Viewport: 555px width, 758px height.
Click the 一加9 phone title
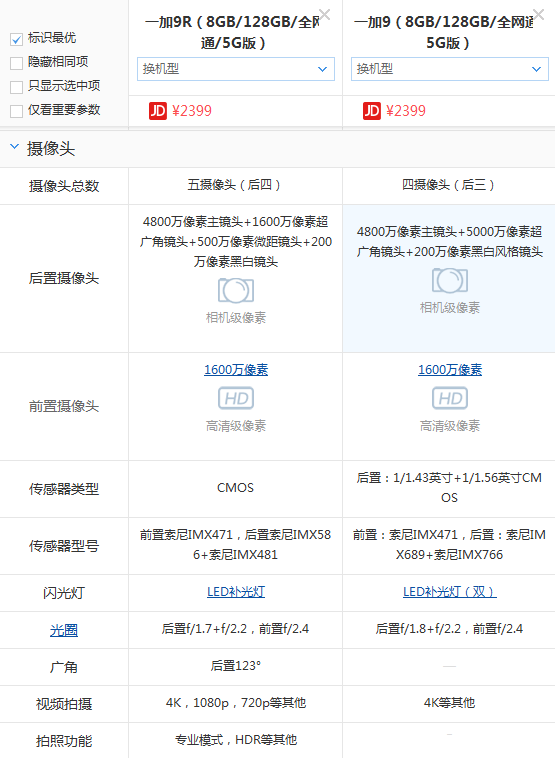444,32
